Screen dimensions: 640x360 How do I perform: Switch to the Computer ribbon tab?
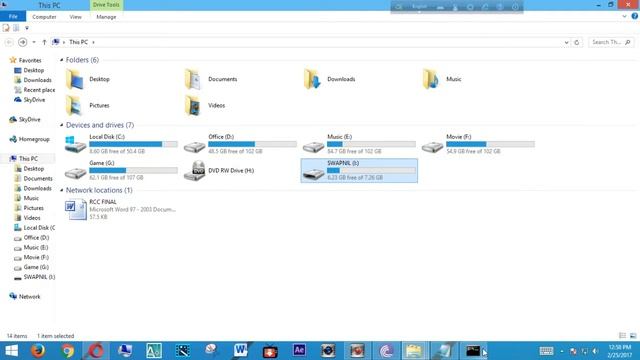click(44, 17)
